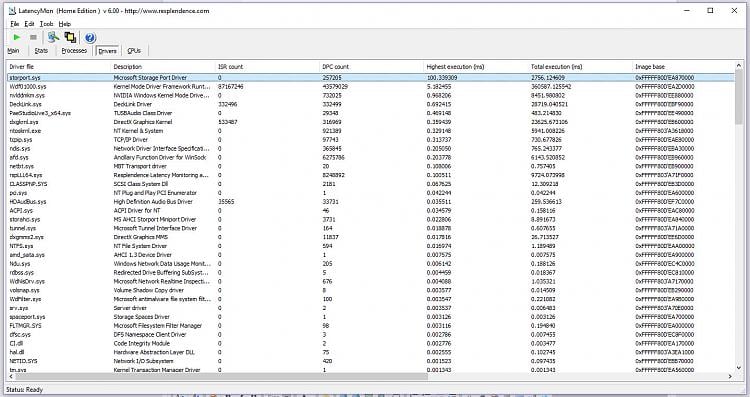Click the vertical scrollbar down arrow
The height and width of the screenshot is (397, 750).
[x=739, y=368]
